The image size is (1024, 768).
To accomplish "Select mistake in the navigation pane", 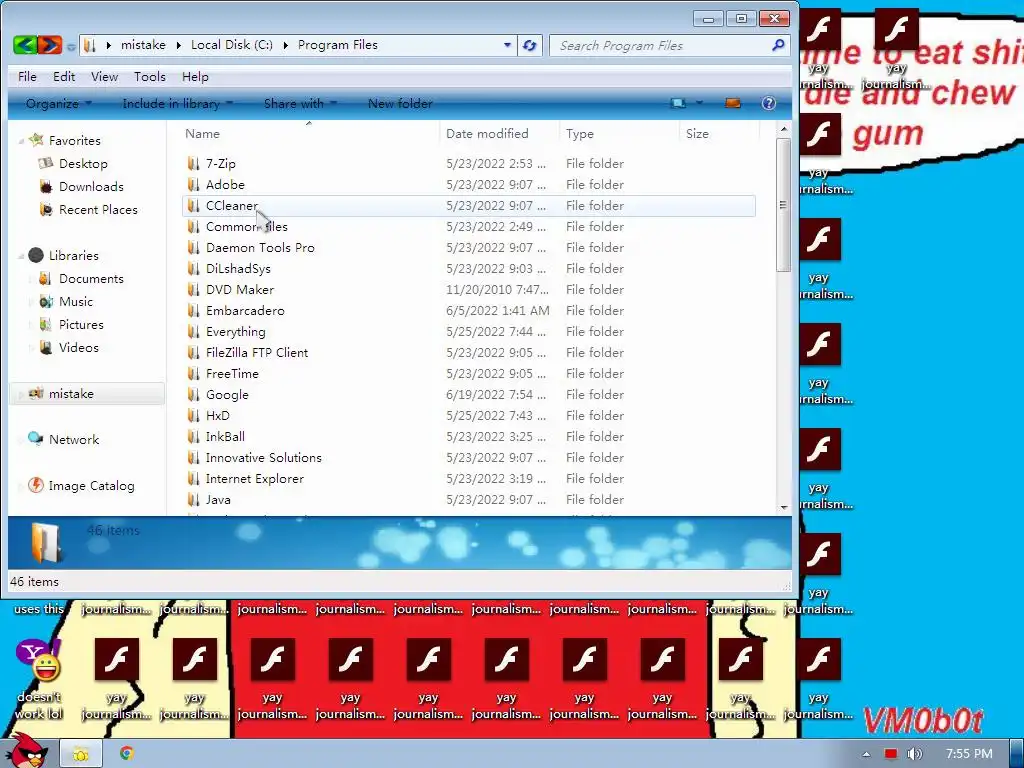I will [88, 394].
